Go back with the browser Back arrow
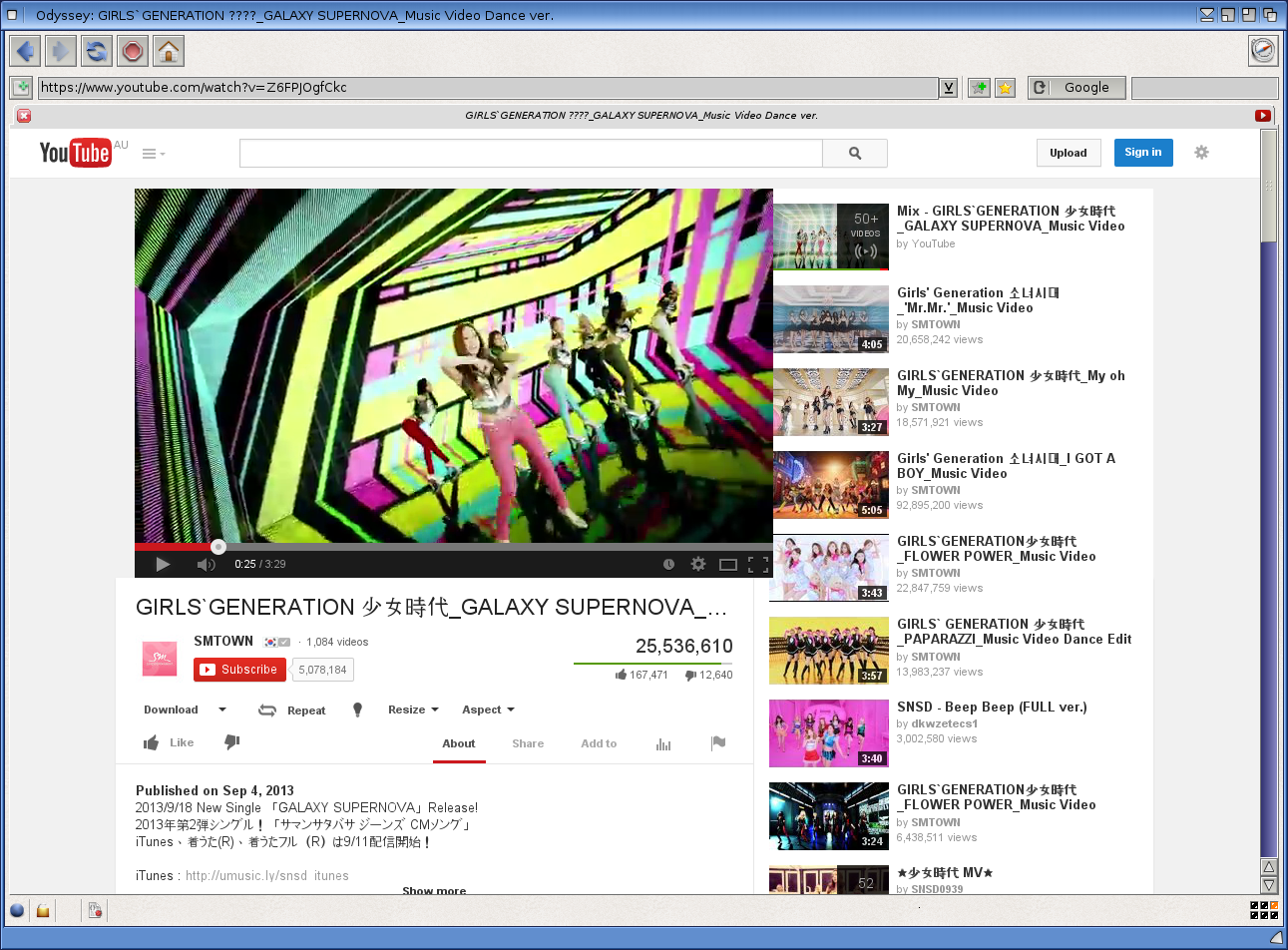This screenshot has height=950, width=1288. [x=25, y=51]
